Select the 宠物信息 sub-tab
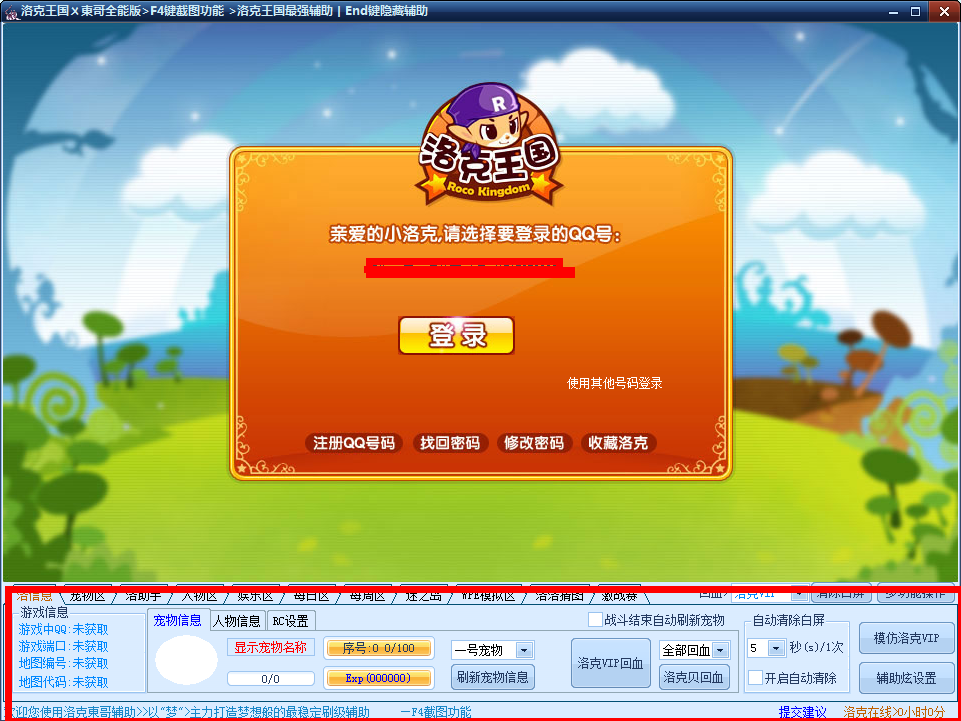Screen dimensions: 961x721 tap(178, 620)
